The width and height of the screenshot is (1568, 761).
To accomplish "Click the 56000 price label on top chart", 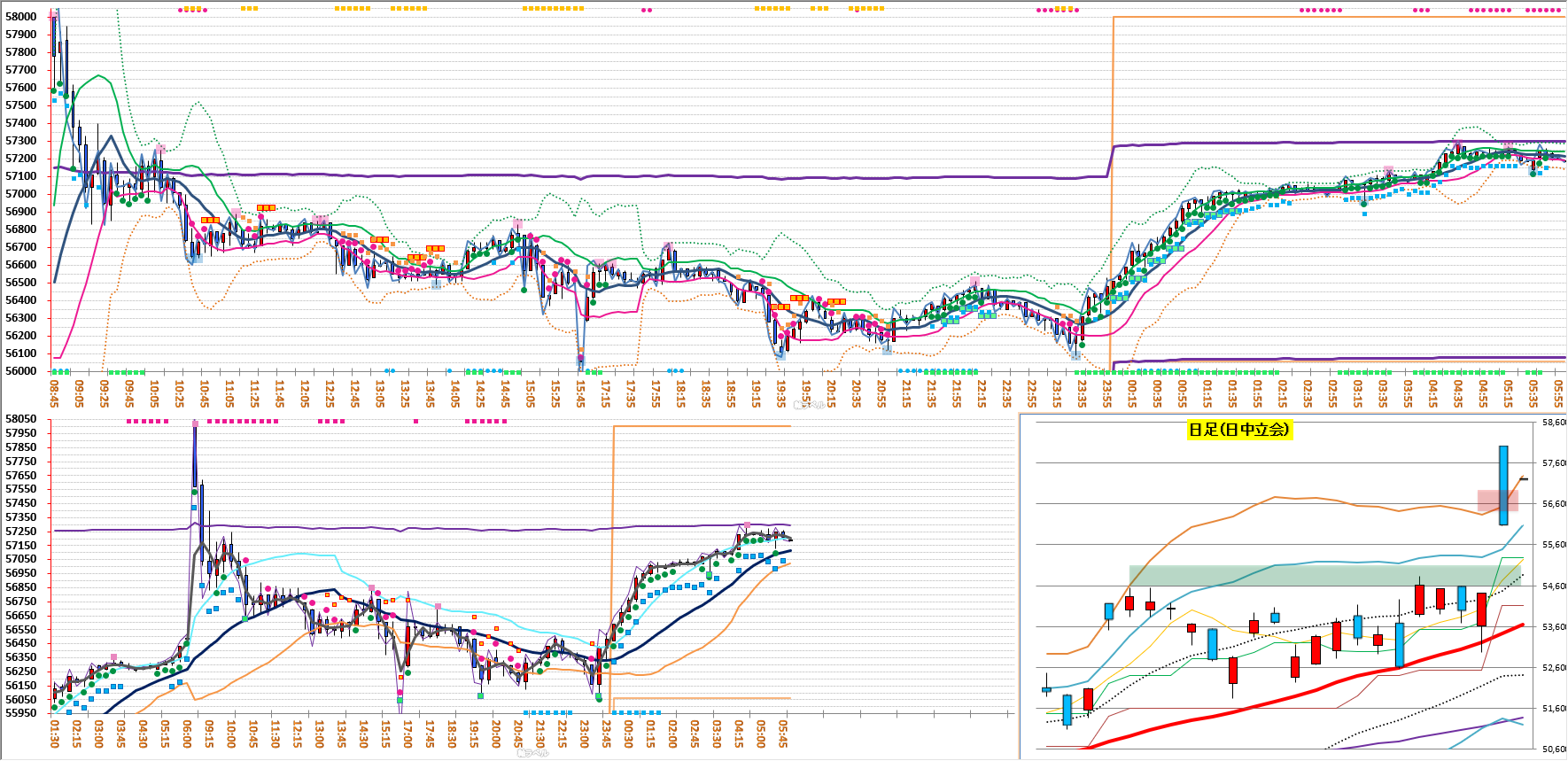I will point(21,370).
